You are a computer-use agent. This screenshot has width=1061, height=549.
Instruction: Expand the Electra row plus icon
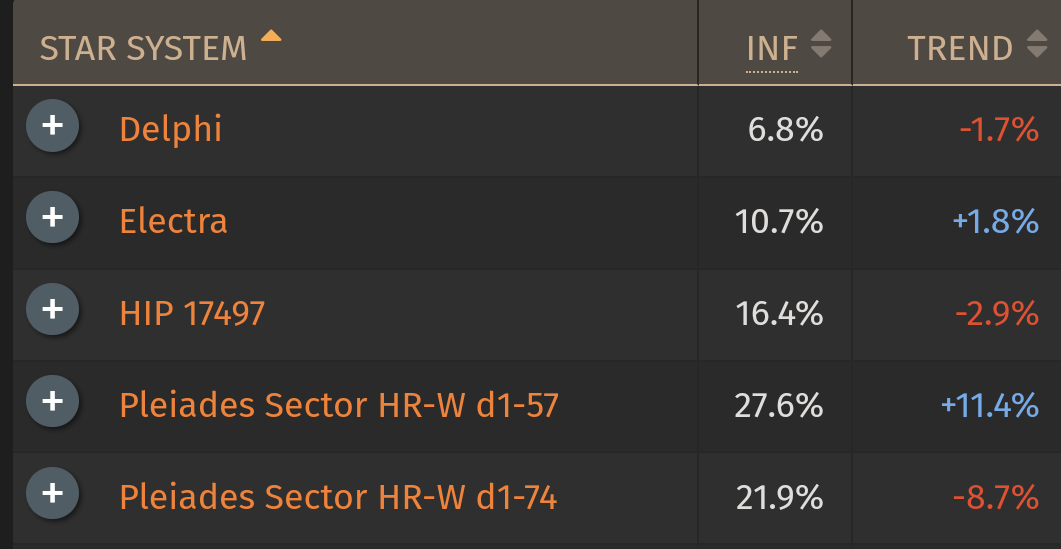[52, 217]
